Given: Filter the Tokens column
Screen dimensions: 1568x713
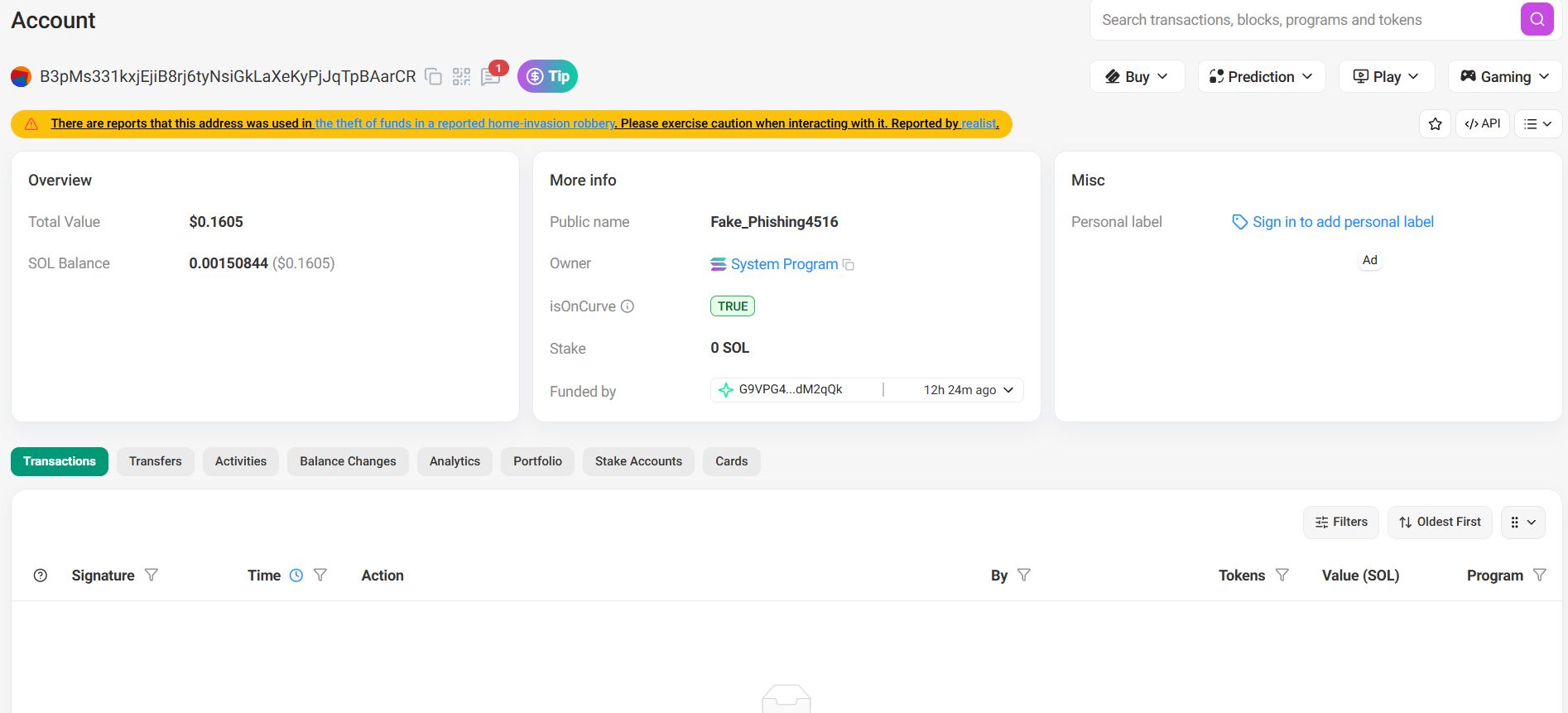Looking at the screenshot, I should tap(1282, 575).
